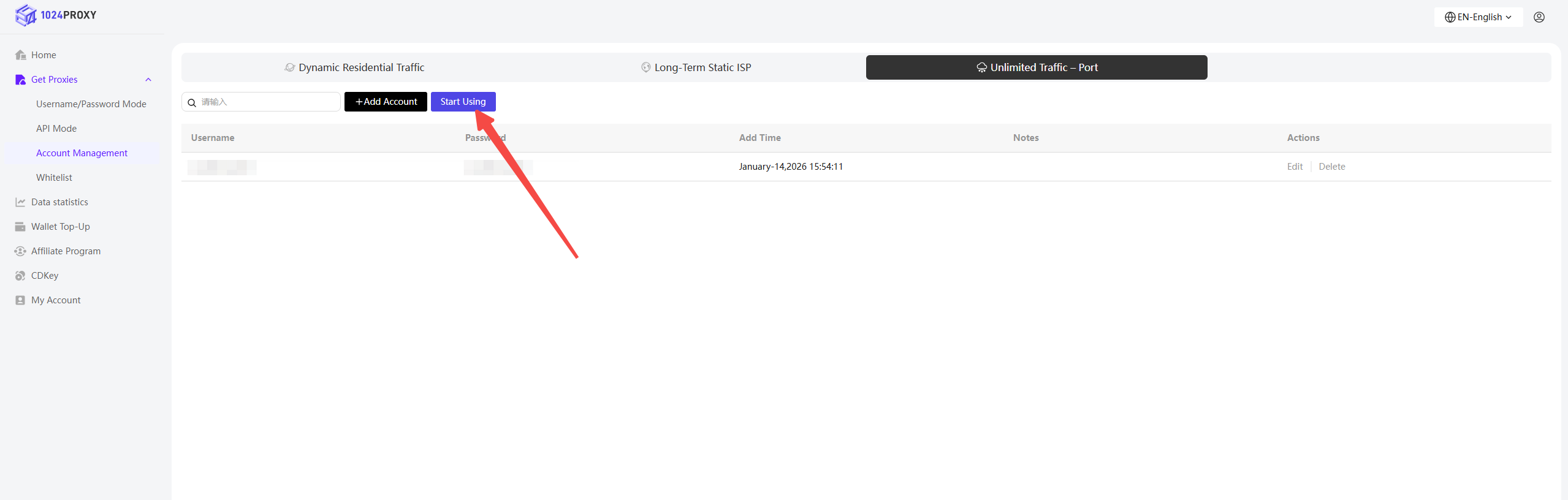Click the Home house icon
Screen dimensions: 1568x500
20,55
